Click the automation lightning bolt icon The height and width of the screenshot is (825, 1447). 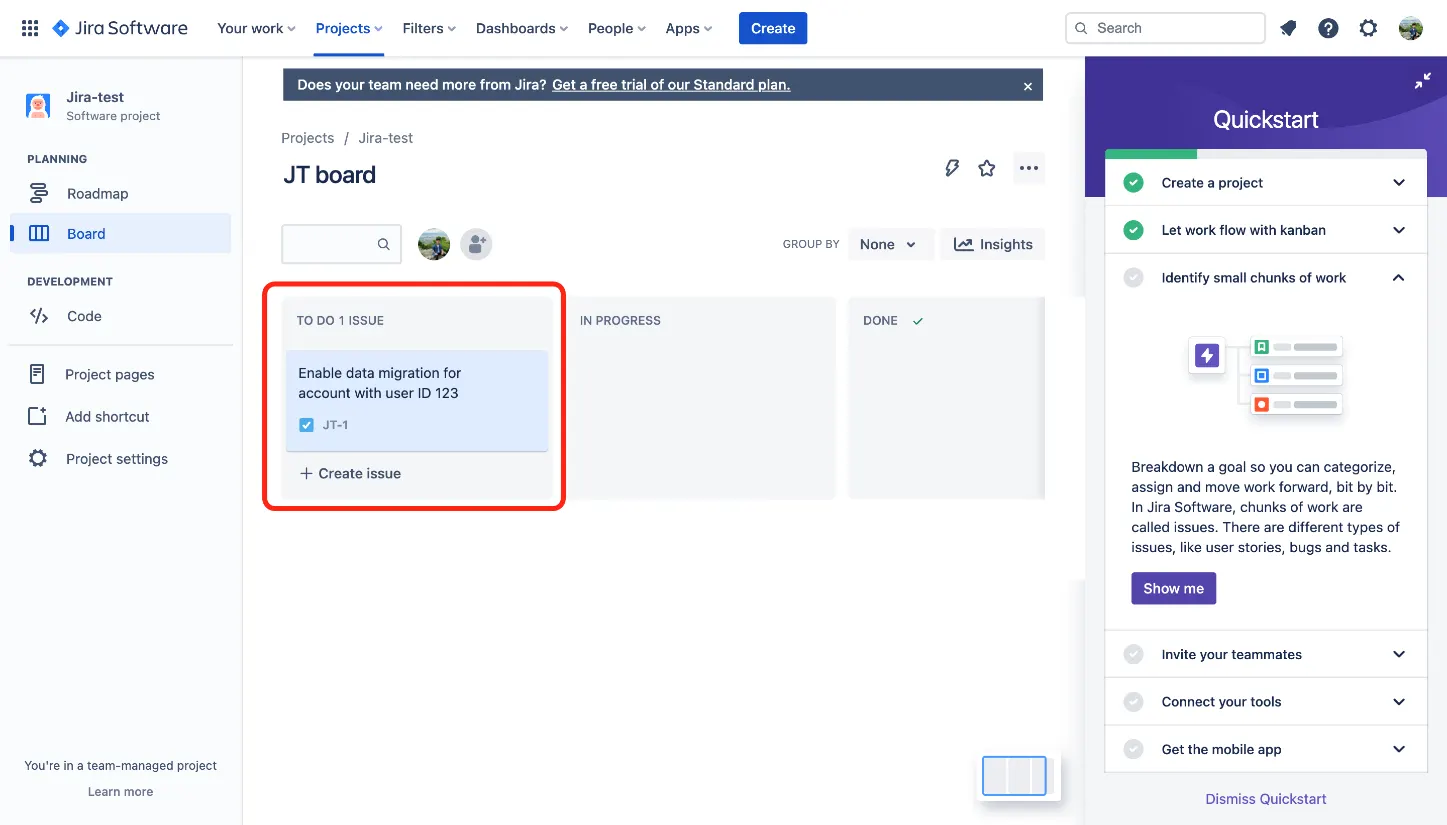tap(952, 168)
